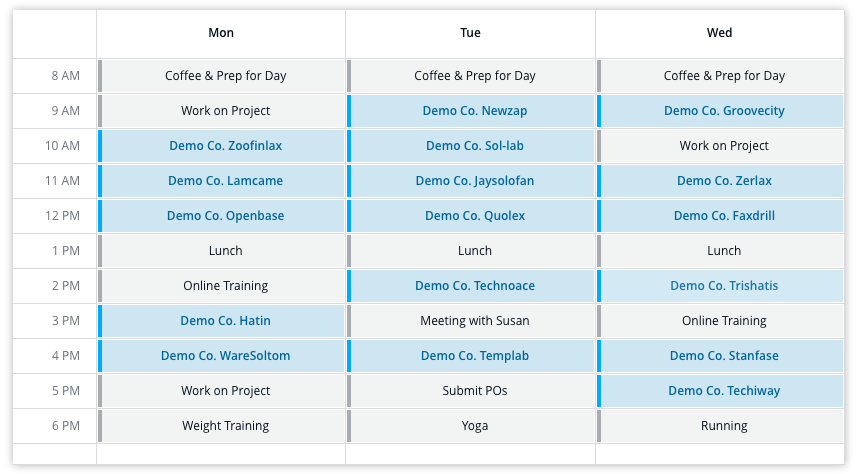858x474 pixels.
Task: Click the Weight Training event on Monday
Action: tap(225, 426)
